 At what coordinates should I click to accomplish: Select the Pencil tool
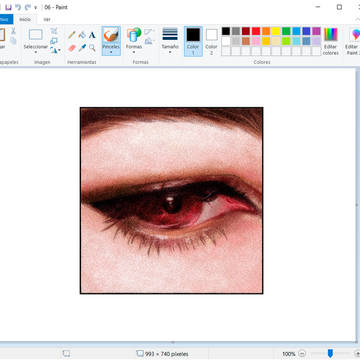pos(72,35)
